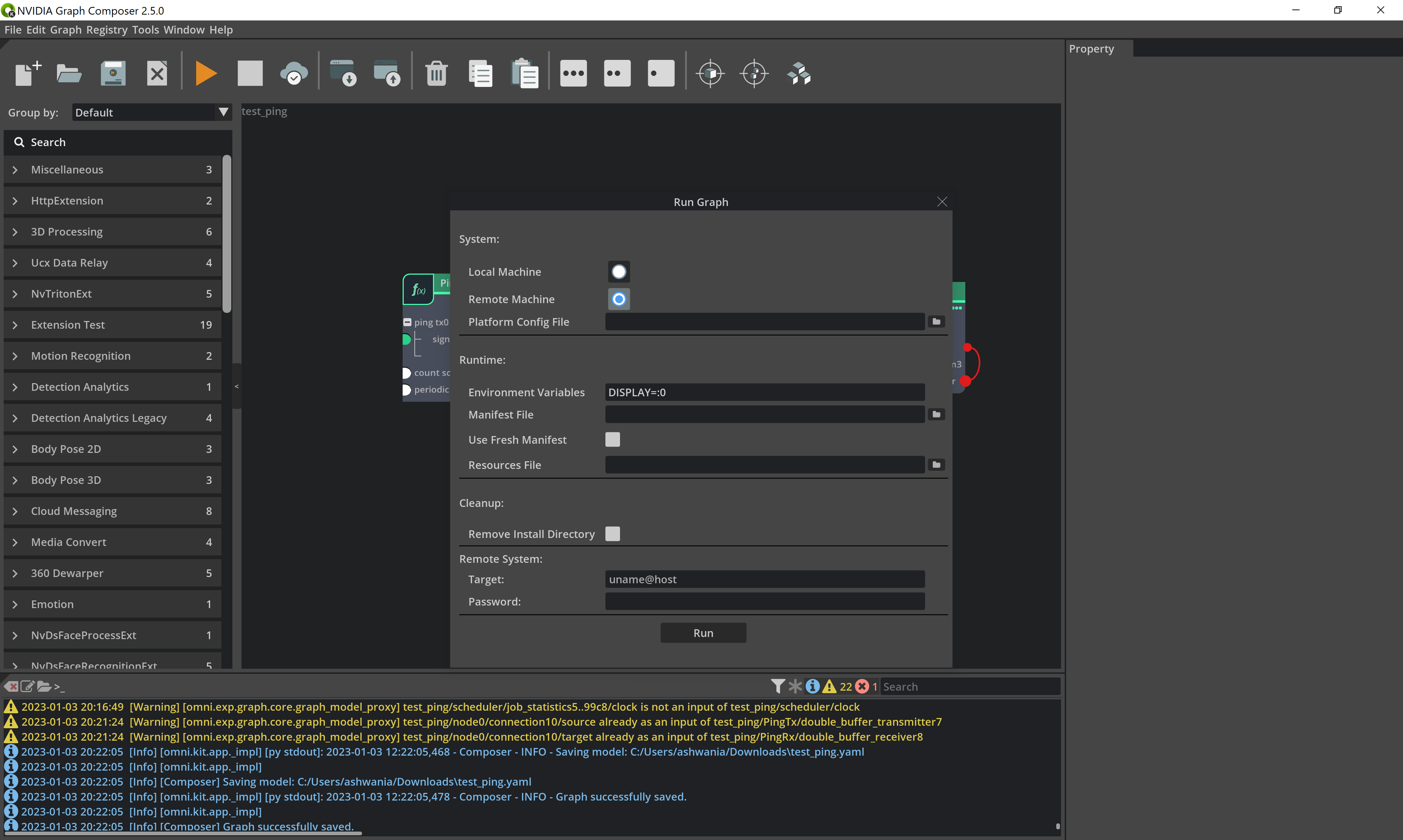Click the component list scrollbar

(x=227, y=234)
